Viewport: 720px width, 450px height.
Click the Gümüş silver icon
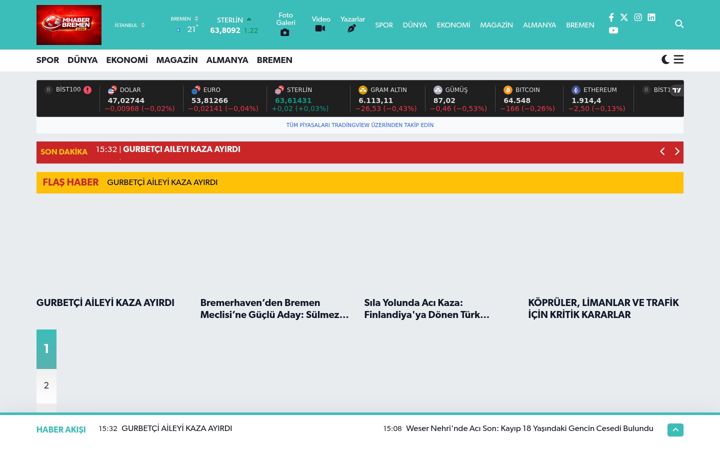[x=438, y=90]
